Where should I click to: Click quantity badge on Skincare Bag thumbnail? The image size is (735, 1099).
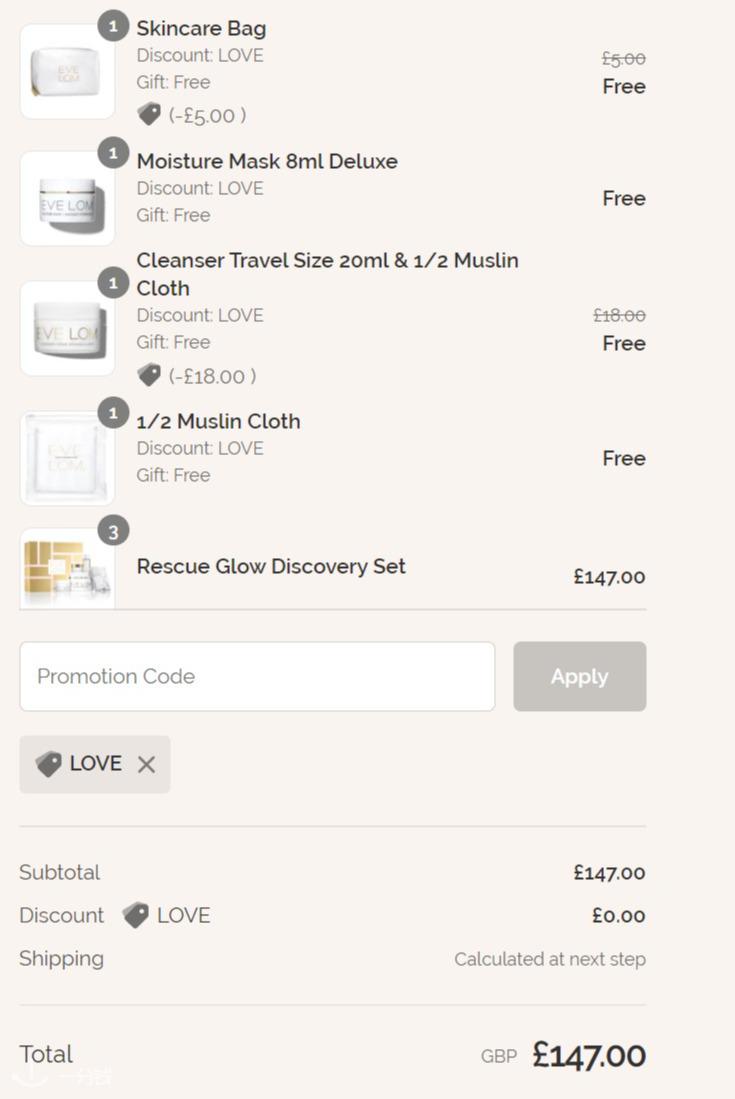click(x=113, y=25)
